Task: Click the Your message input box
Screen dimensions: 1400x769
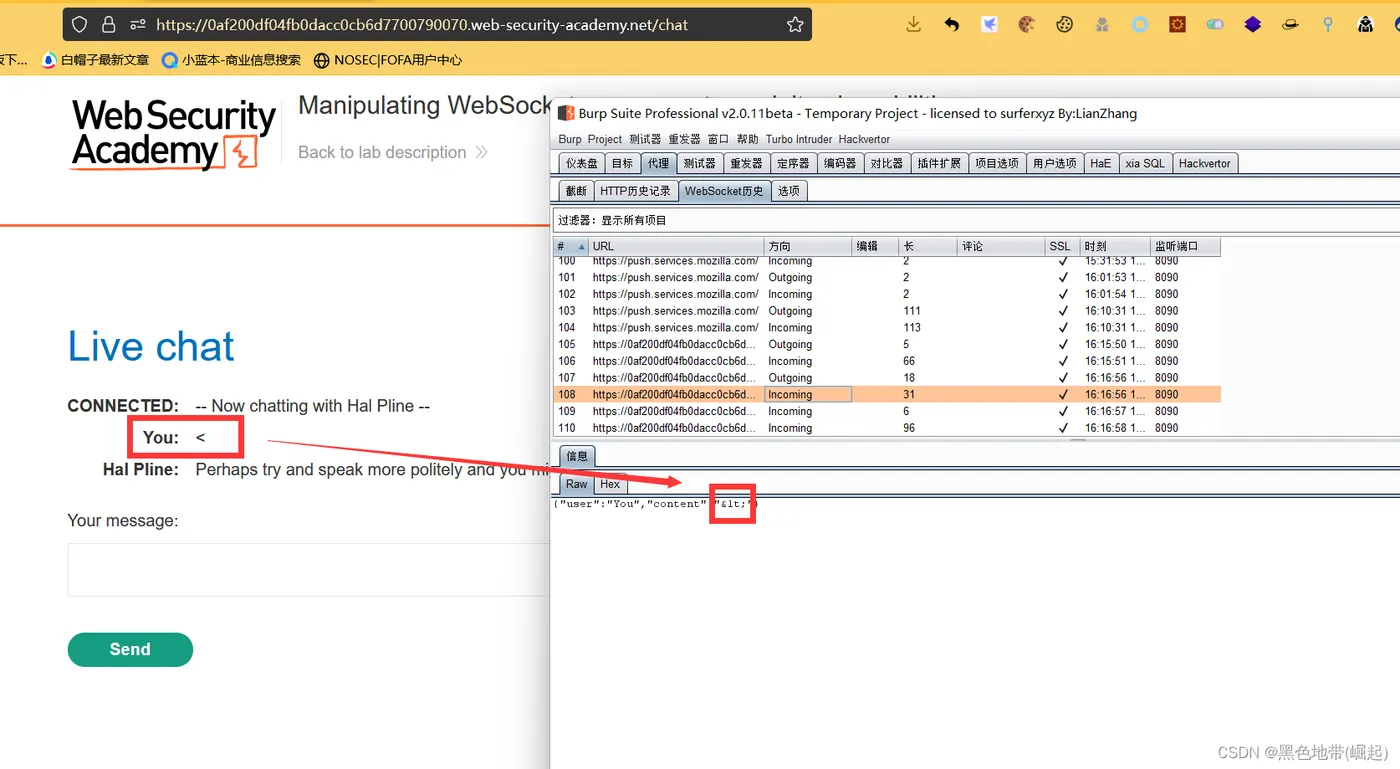Action: [x=308, y=570]
